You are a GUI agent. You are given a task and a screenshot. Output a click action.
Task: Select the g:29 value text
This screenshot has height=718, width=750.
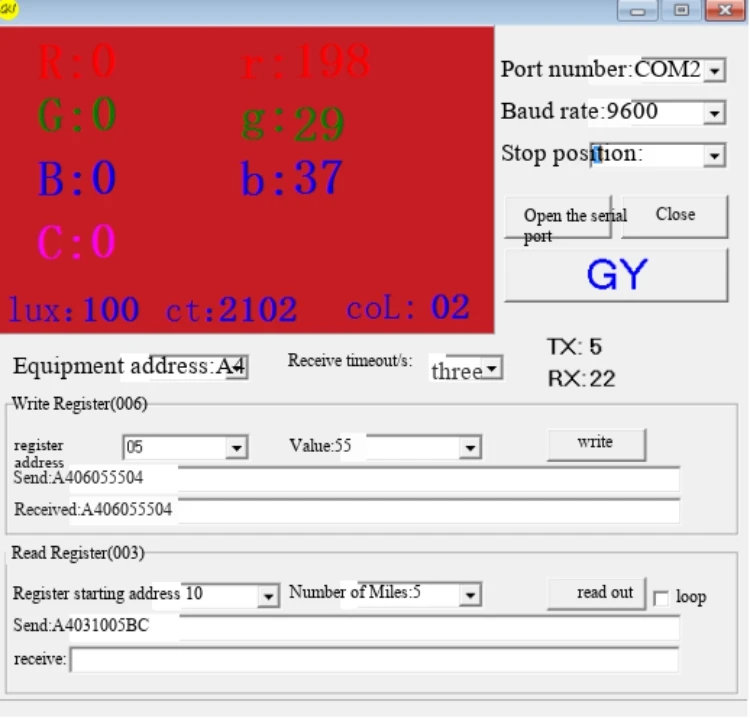tap(293, 123)
